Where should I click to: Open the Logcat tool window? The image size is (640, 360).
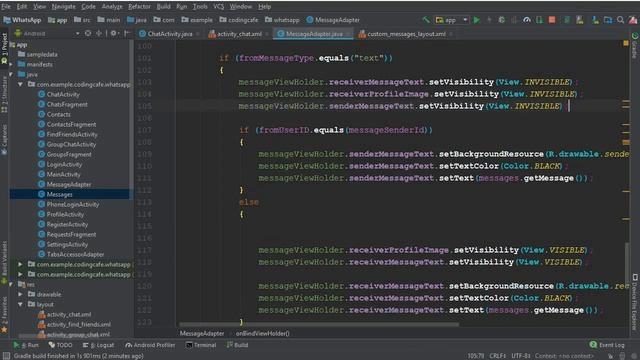click(98, 345)
